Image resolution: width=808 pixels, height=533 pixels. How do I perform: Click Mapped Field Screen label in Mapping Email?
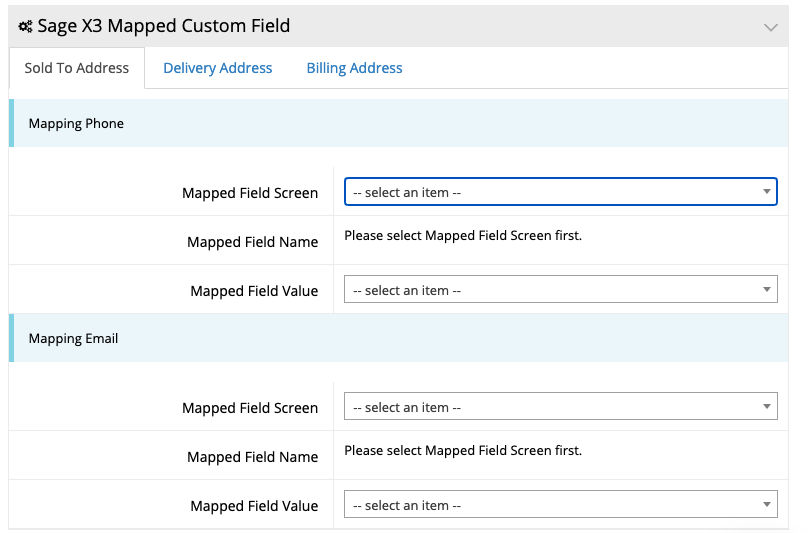tap(250, 408)
